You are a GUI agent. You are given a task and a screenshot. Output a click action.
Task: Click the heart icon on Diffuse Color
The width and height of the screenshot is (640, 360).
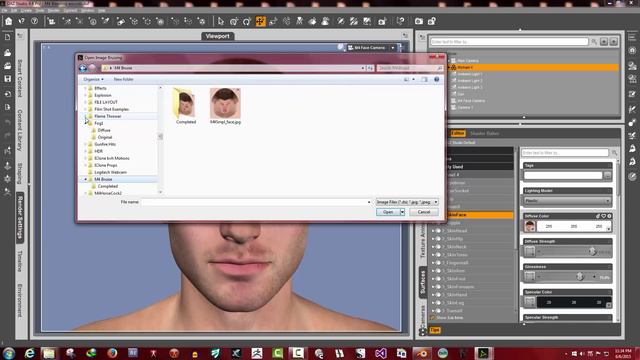point(603,216)
